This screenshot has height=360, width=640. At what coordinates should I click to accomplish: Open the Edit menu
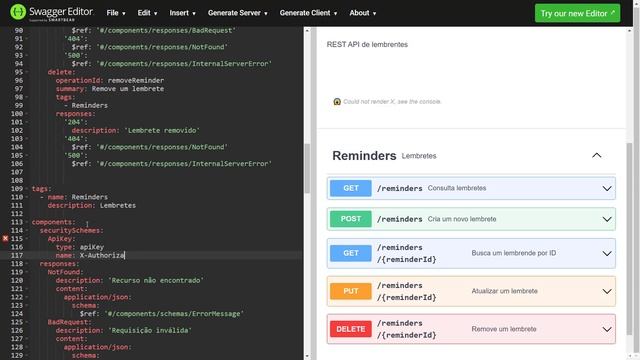click(x=147, y=13)
